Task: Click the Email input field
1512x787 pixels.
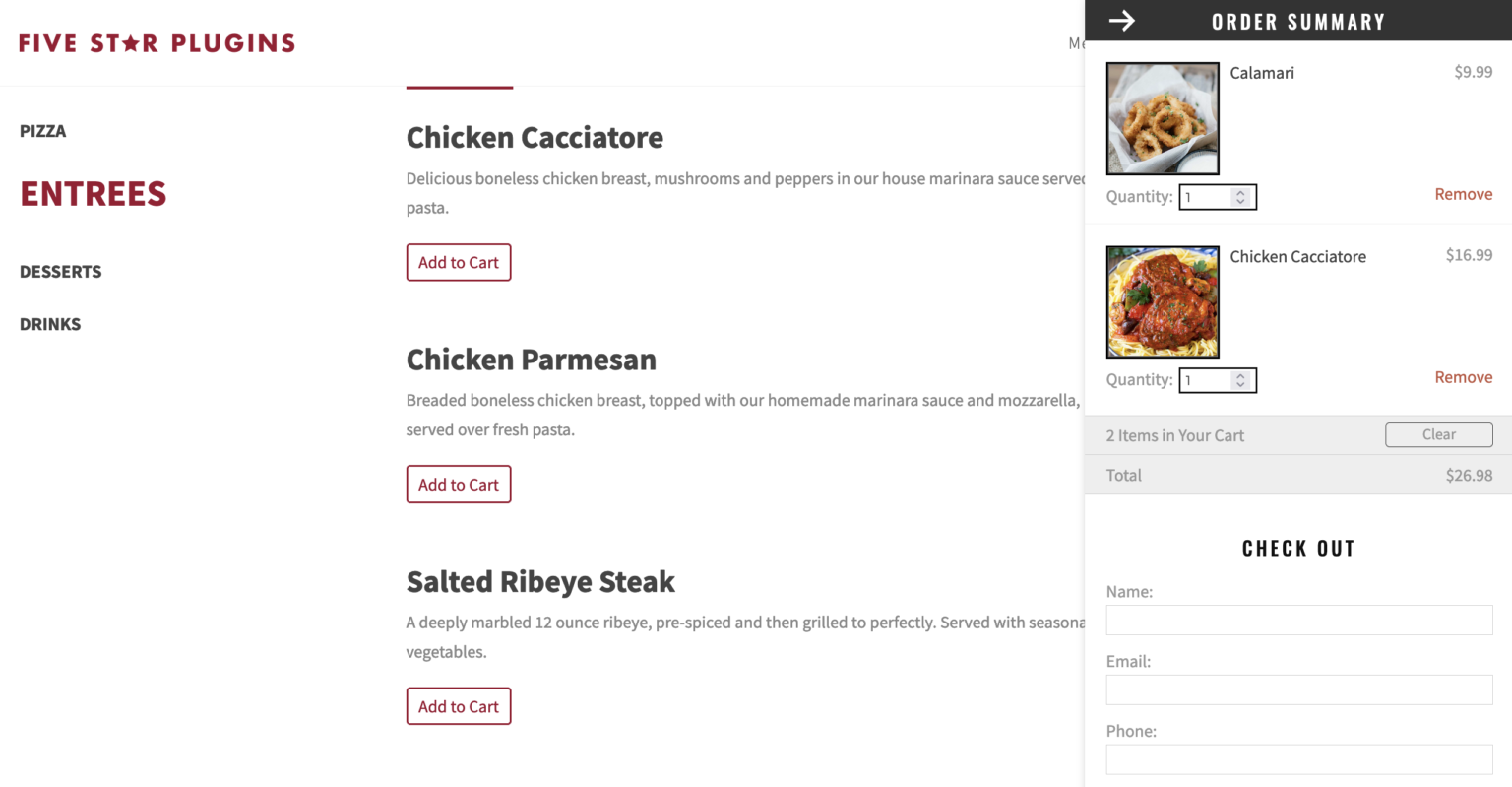Action: [x=1297, y=689]
